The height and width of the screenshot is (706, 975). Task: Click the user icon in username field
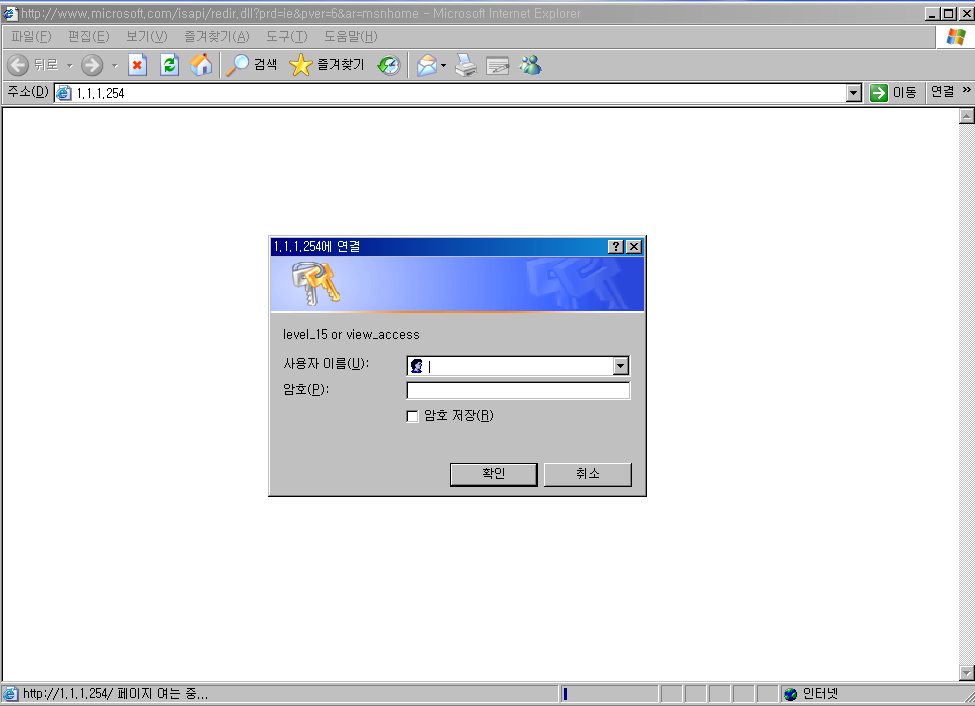point(417,366)
